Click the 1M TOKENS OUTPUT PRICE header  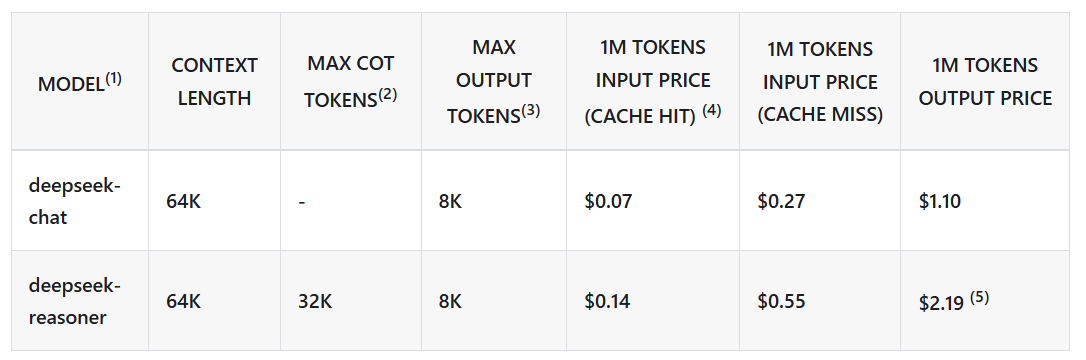coord(985,82)
